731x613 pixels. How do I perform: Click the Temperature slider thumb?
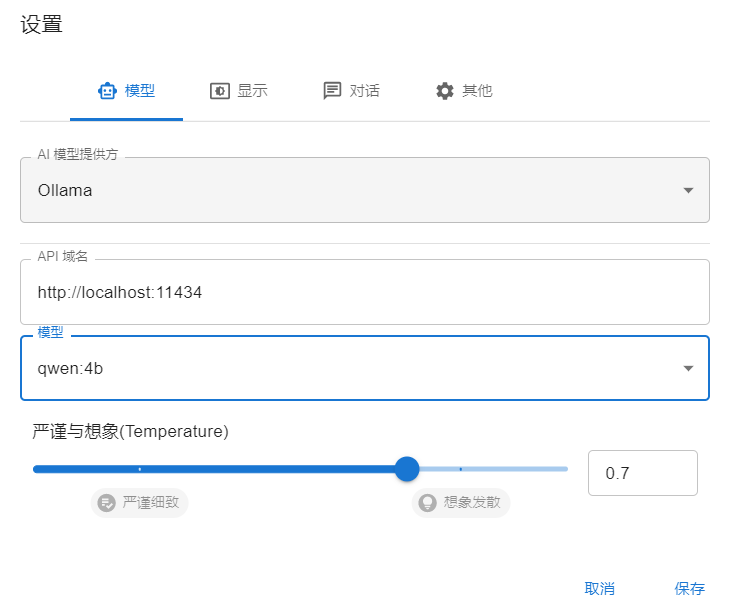point(406,469)
